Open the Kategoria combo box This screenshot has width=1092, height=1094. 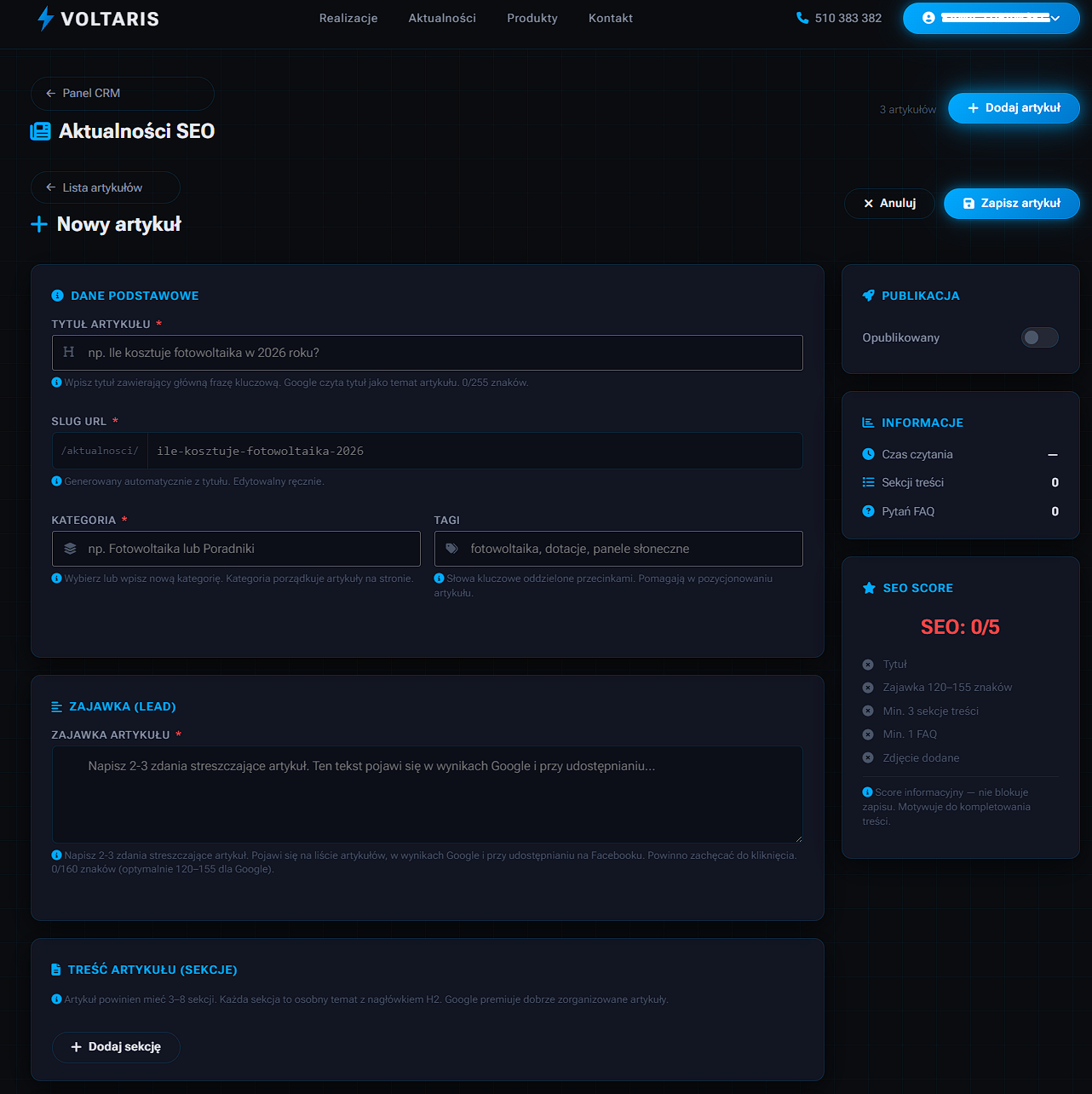pyautogui.click(x=236, y=549)
